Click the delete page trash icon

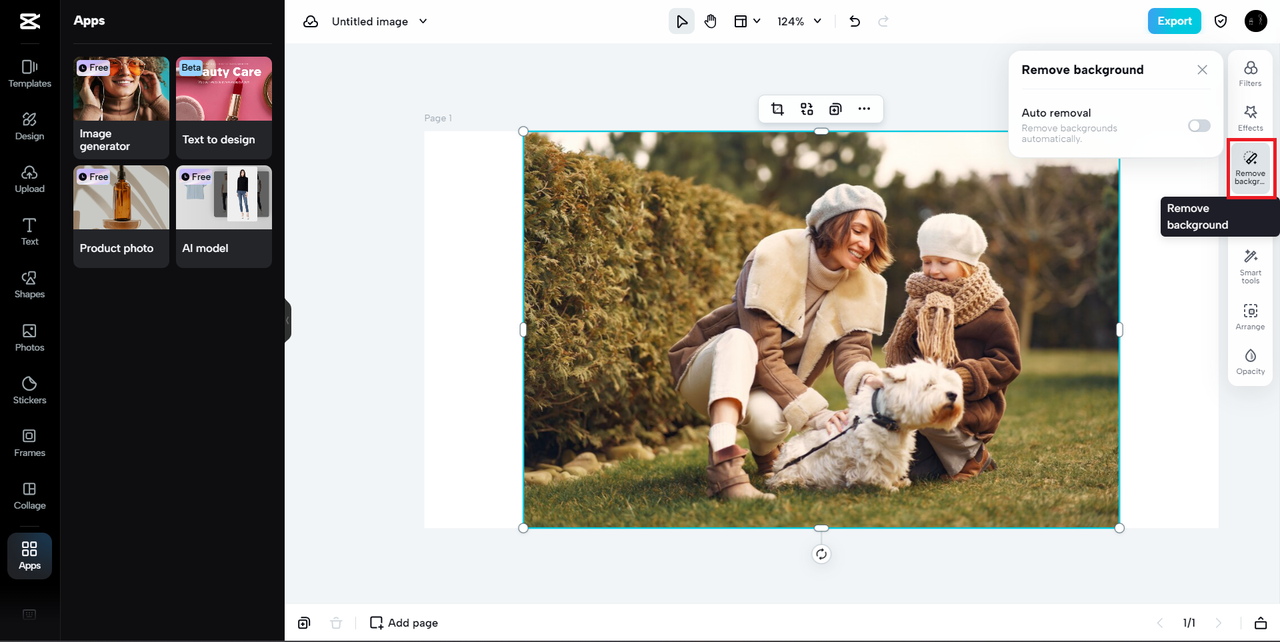(x=336, y=623)
